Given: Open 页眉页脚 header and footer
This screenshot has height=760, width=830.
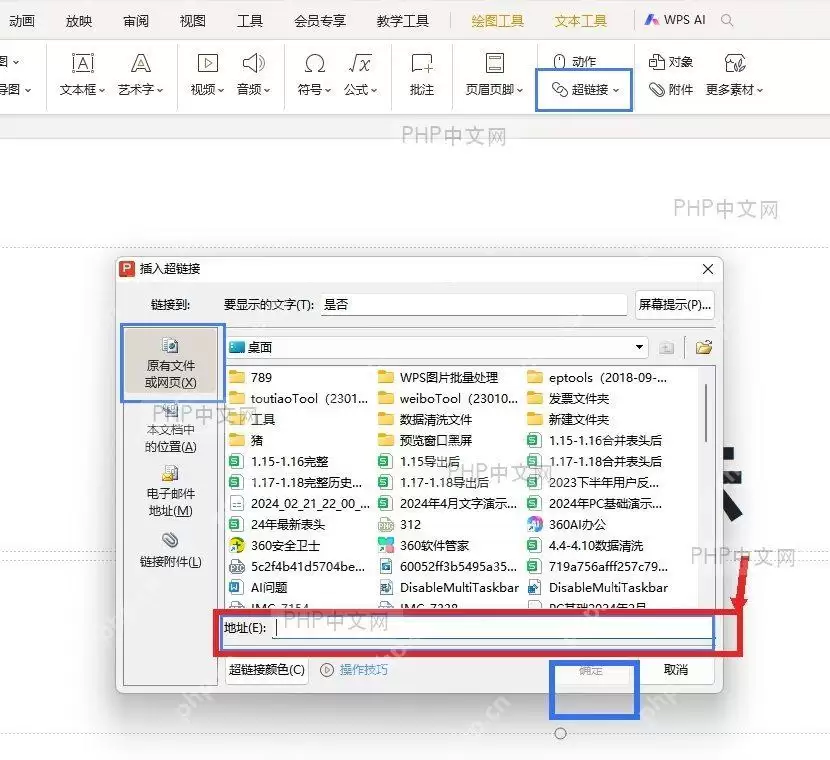Looking at the screenshot, I should (494, 75).
